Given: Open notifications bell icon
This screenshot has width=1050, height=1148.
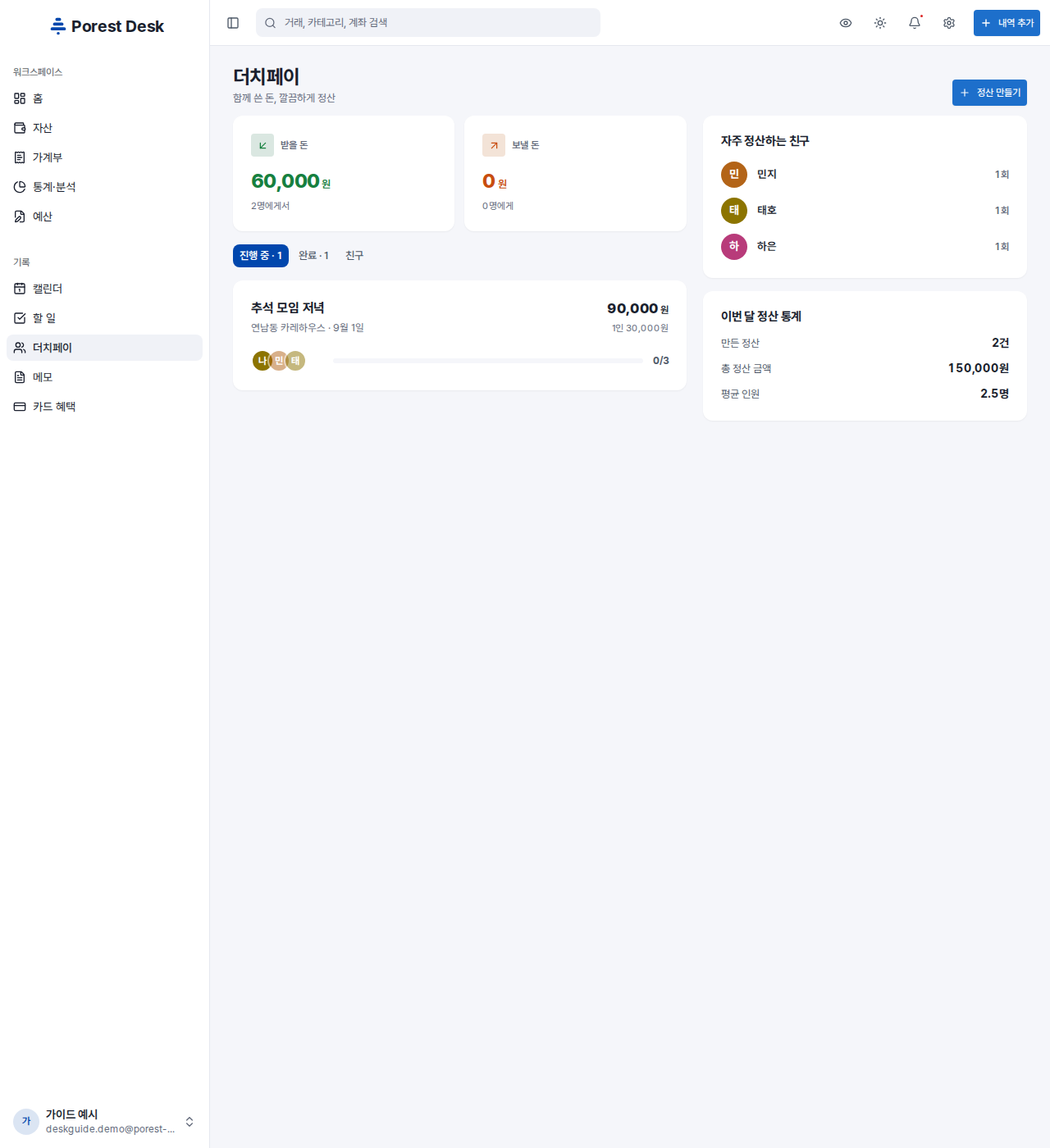Looking at the screenshot, I should [x=915, y=23].
